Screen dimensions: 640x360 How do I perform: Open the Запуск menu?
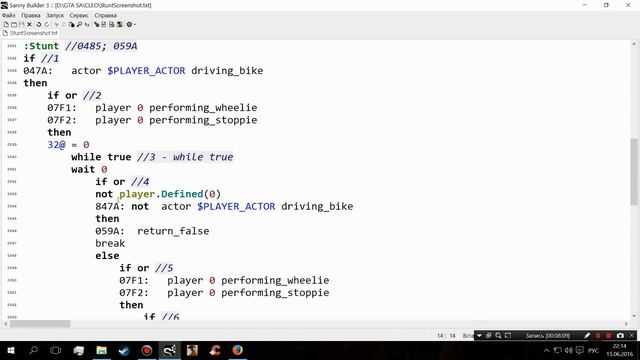55,16
